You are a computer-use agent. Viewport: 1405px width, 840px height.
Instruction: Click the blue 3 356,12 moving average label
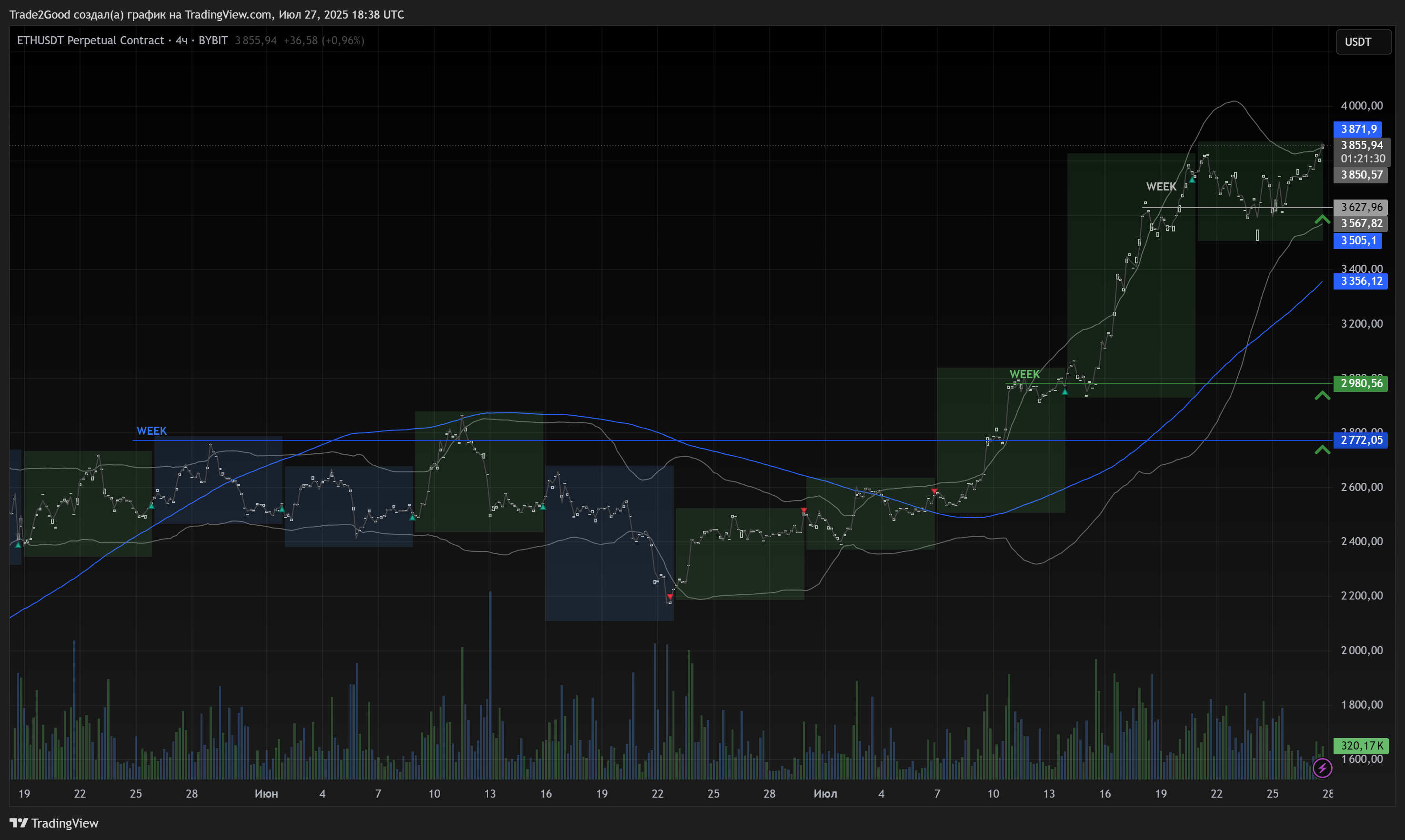coord(1360,281)
